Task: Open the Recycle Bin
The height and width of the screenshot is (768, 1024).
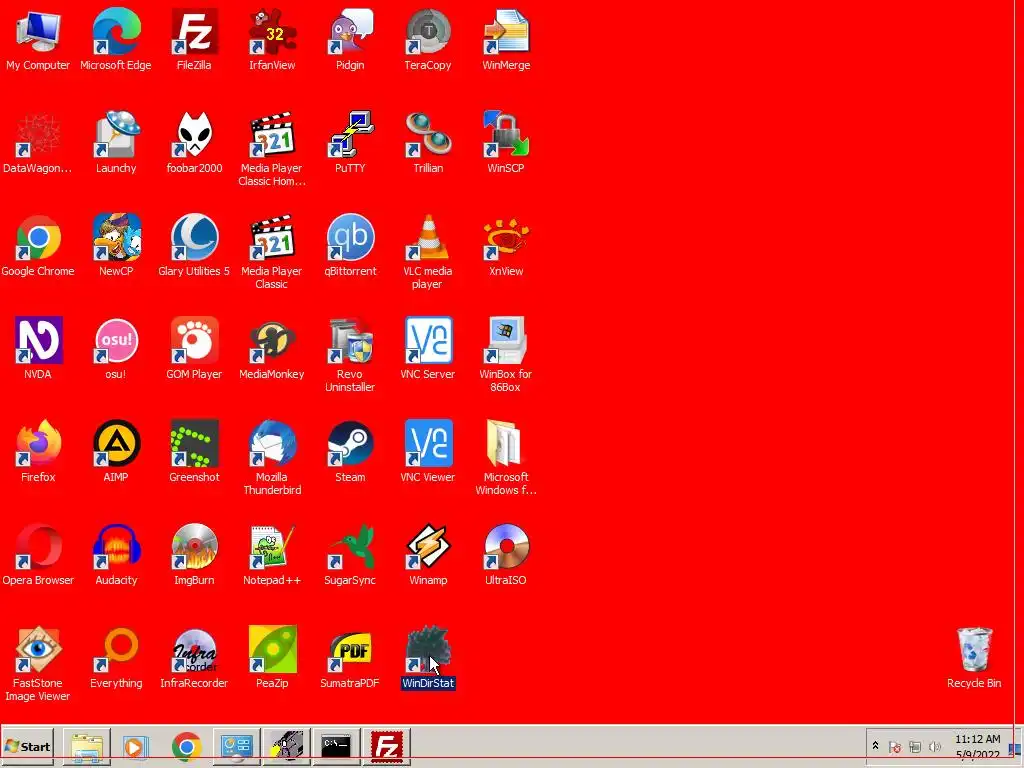Action: 974,650
